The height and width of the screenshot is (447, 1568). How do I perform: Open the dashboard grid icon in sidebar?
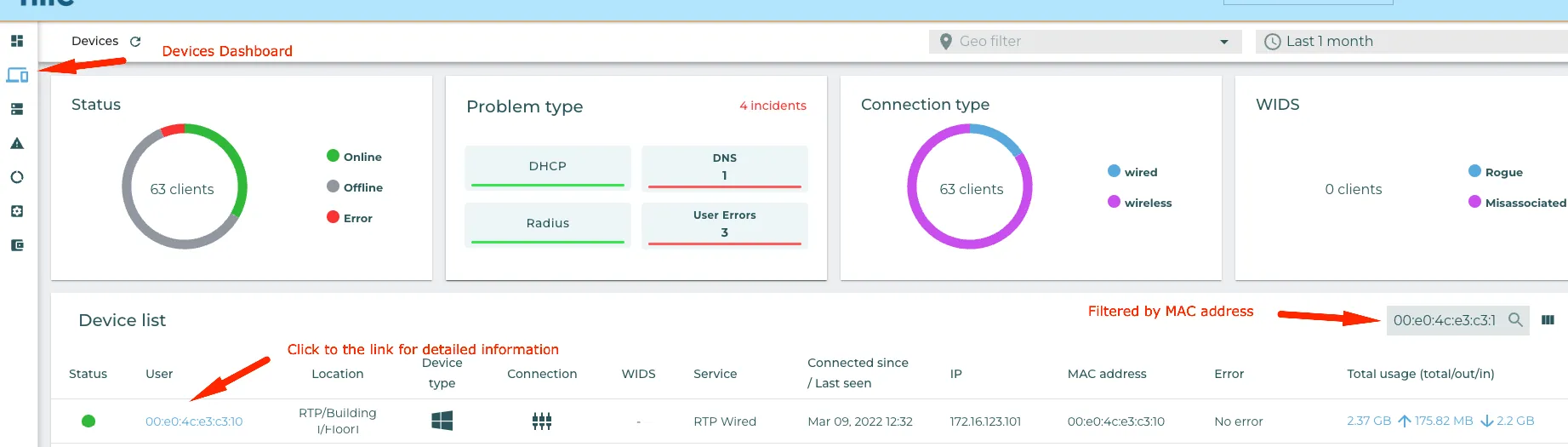point(17,41)
